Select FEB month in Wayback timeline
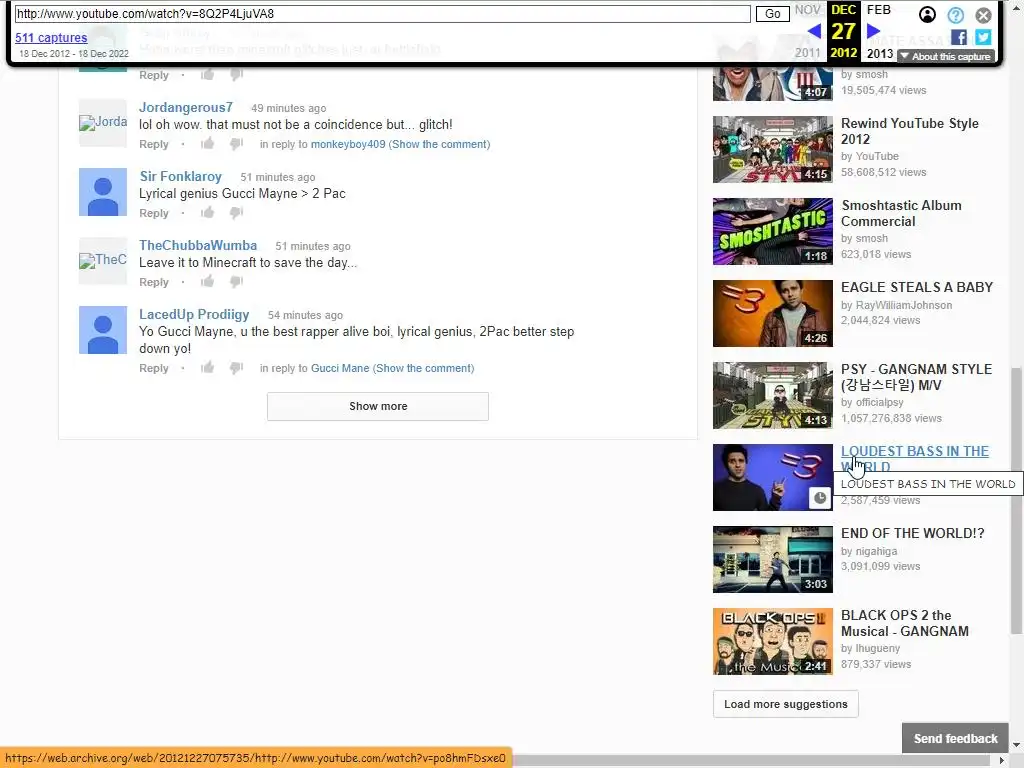Image resolution: width=1024 pixels, height=768 pixels. (878, 10)
